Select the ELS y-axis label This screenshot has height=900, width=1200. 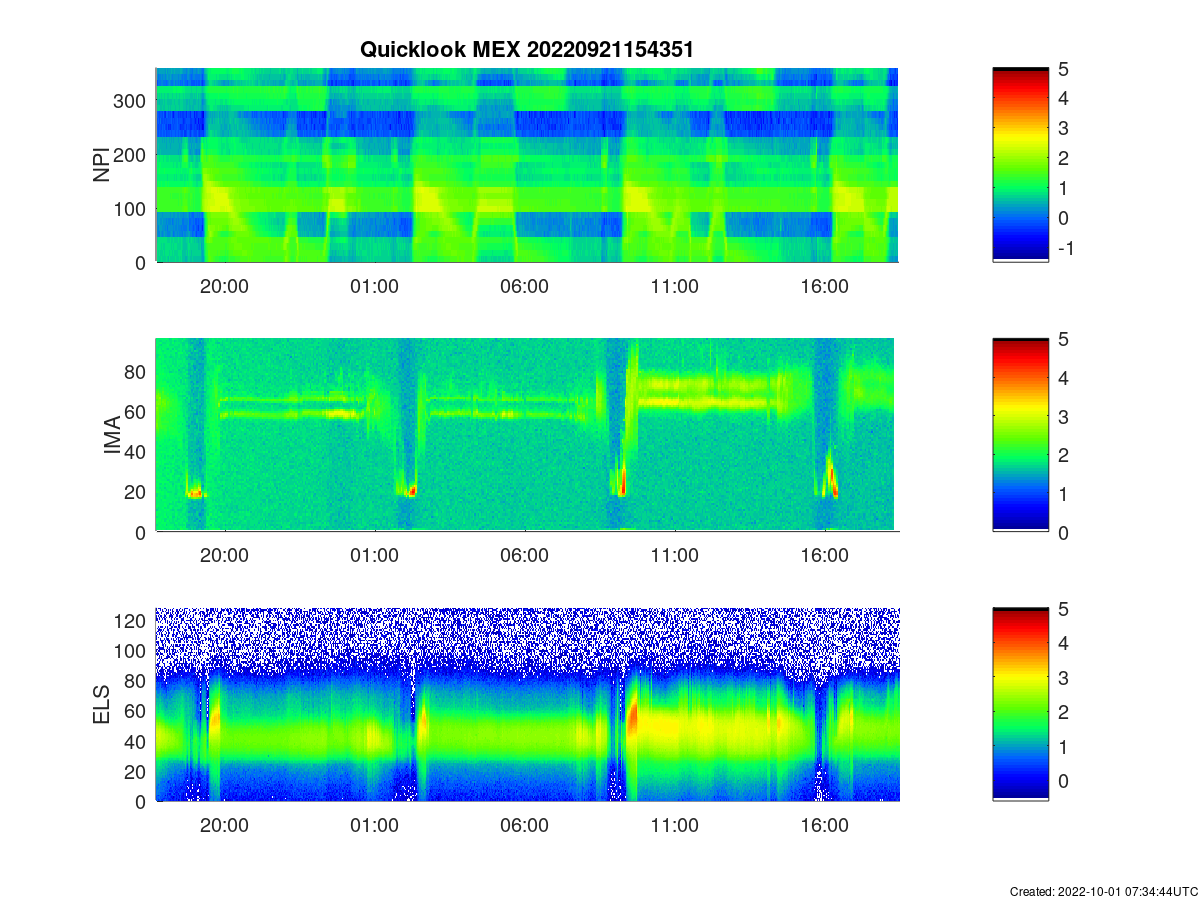[102, 705]
